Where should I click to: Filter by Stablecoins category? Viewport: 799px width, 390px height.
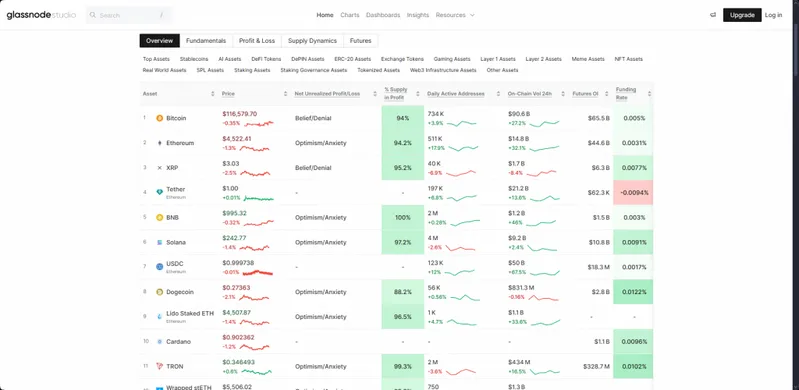[194, 59]
